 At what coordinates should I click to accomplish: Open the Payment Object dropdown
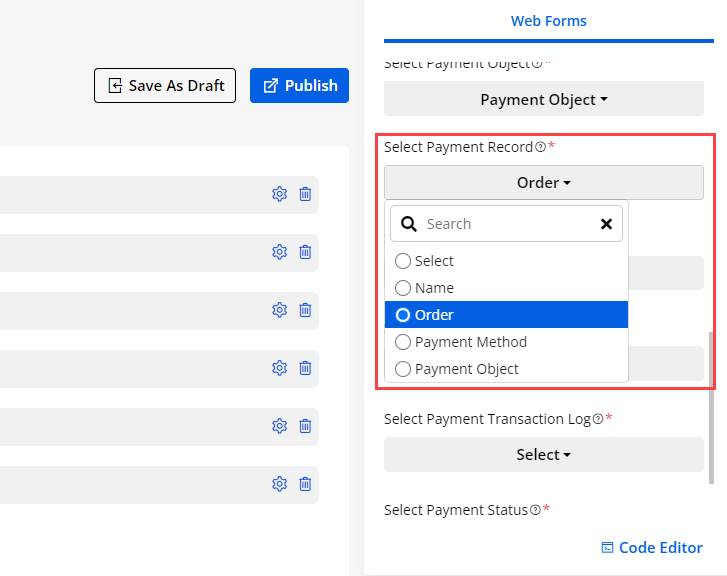click(x=544, y=100)
